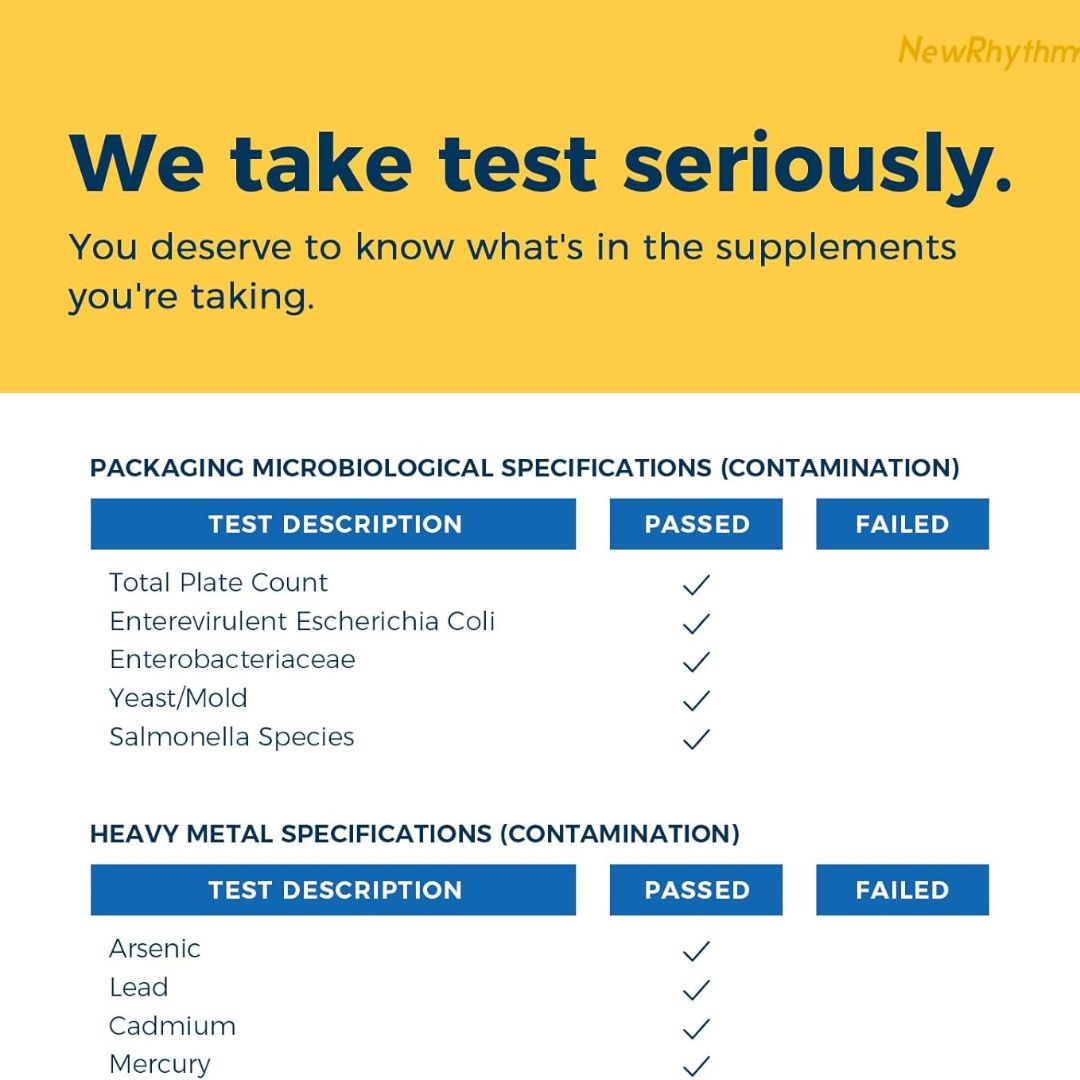Click the microbiological Test Description header

coord(334,524)
